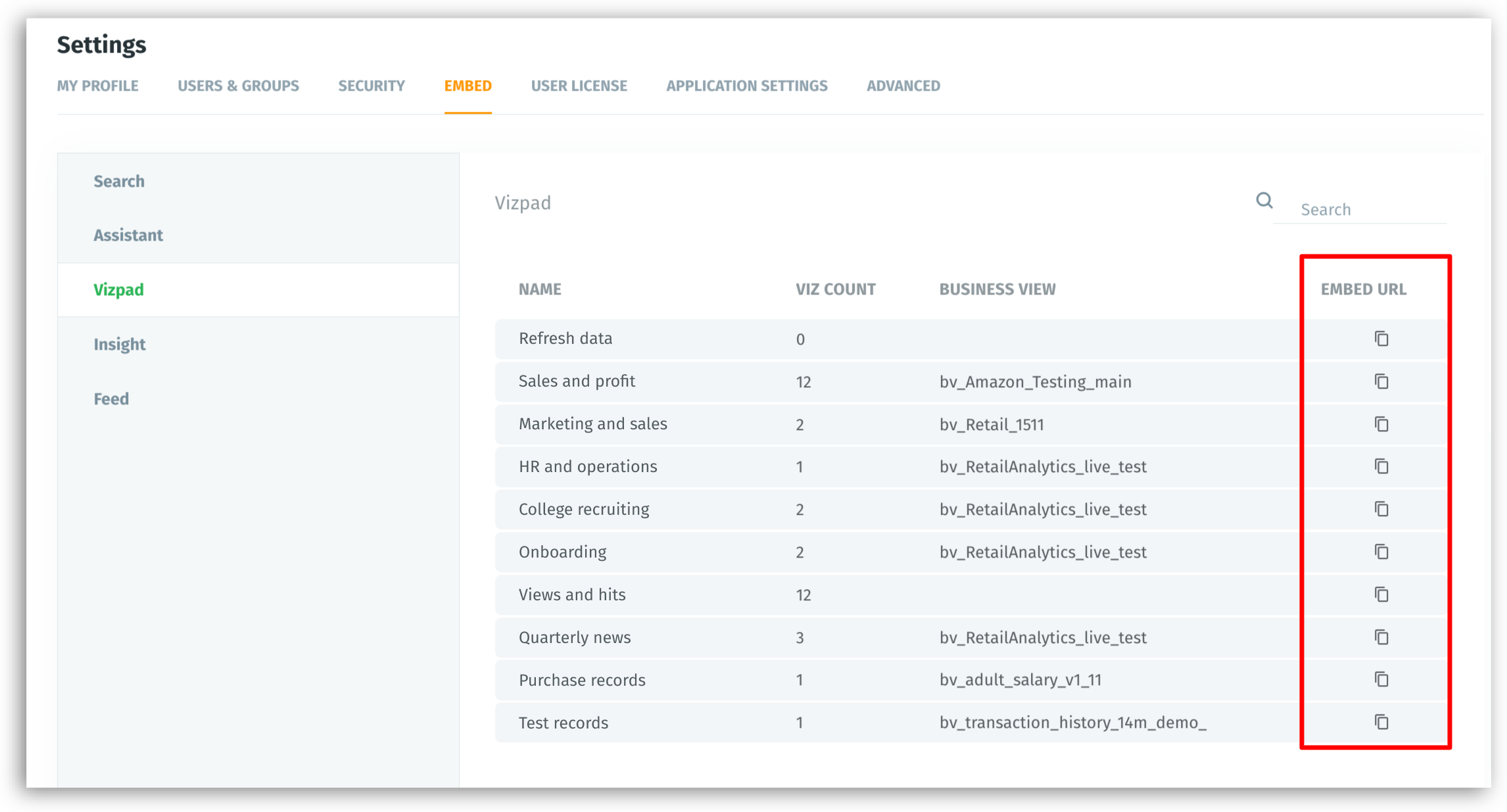The height and width of the screenshot is (812, 1507).
Task: Open the Users & Groups tab
Action: 238,86
